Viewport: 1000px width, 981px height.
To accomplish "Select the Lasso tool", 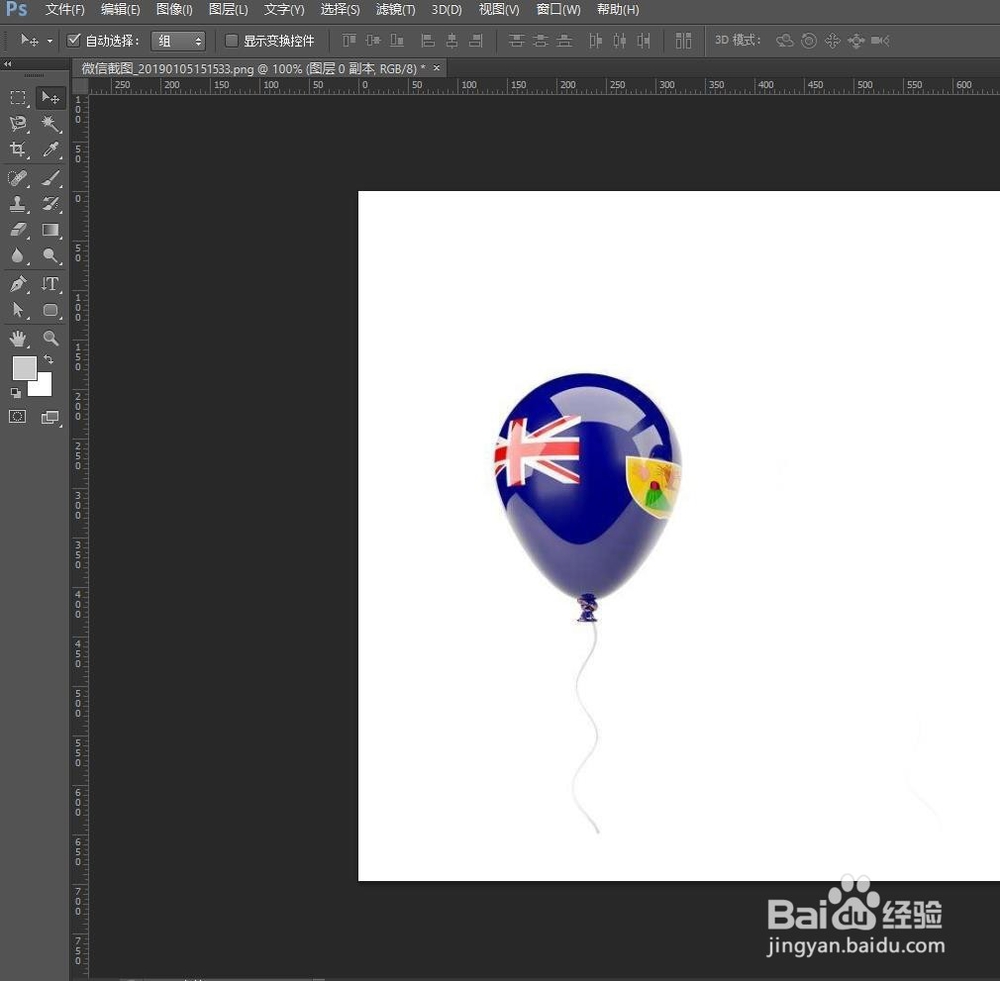I will pyautogui.click(x=18, y=123).
